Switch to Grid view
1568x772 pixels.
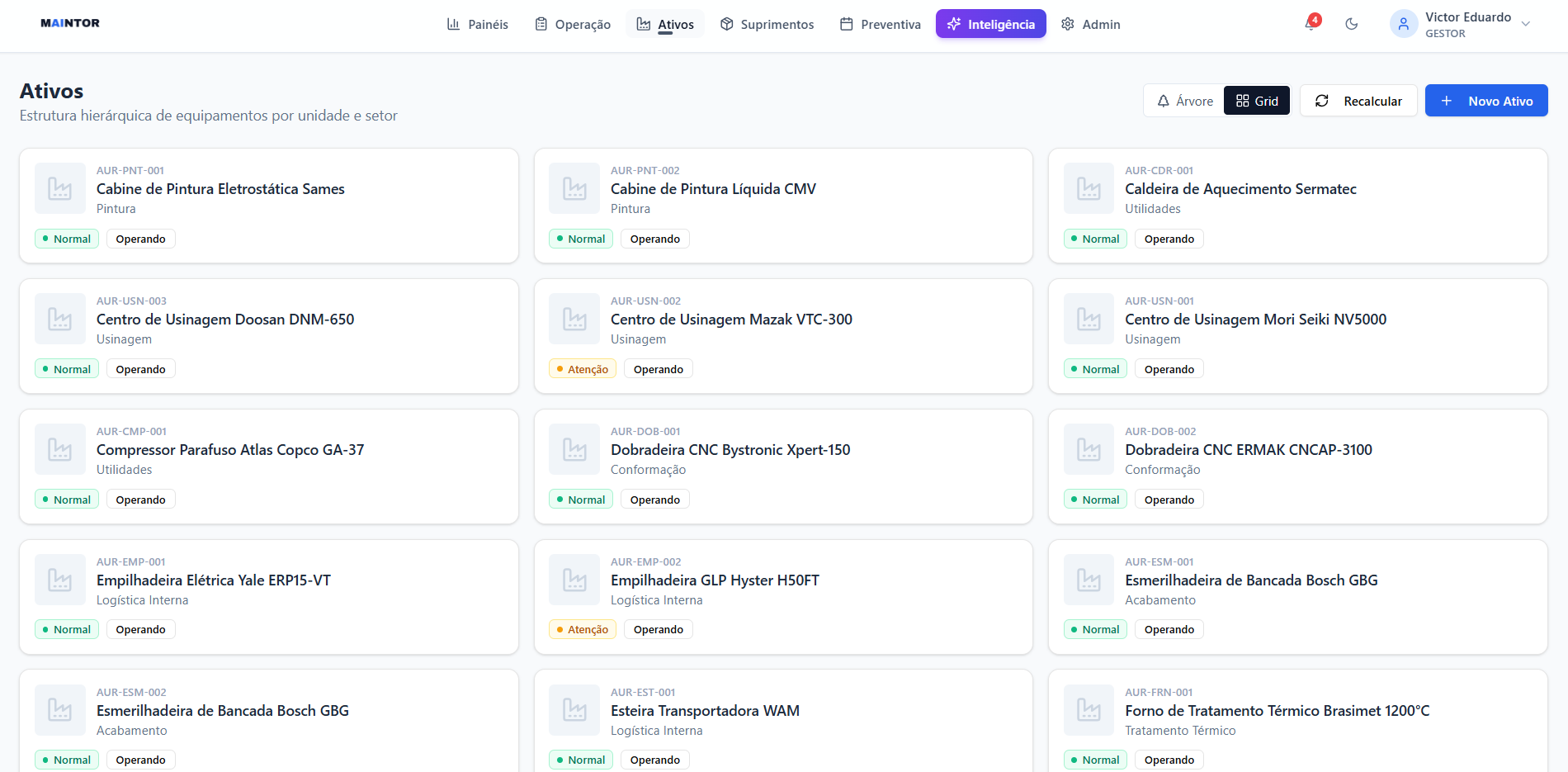[1256, 101]
